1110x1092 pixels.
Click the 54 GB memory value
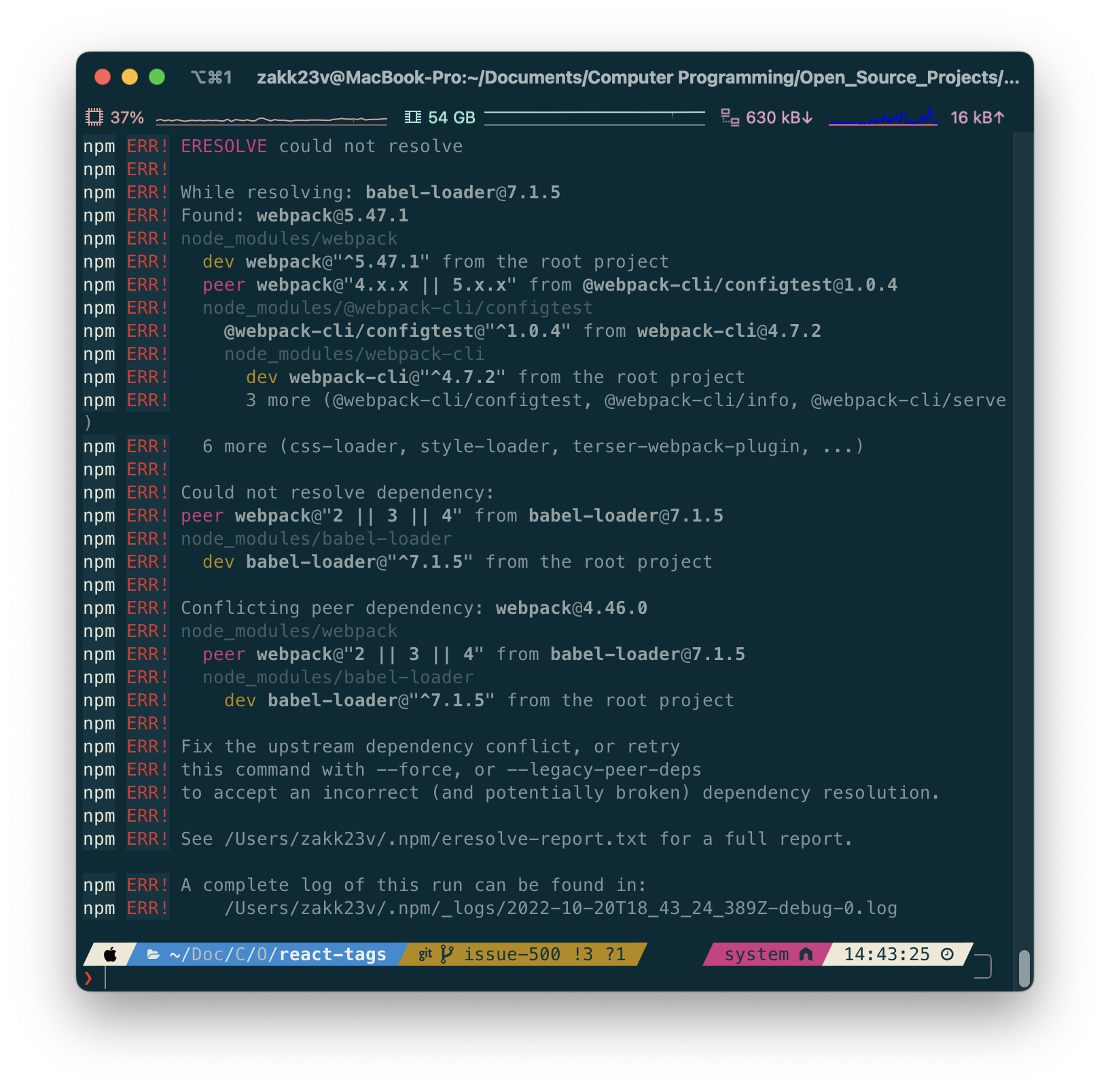pos(452,117)
